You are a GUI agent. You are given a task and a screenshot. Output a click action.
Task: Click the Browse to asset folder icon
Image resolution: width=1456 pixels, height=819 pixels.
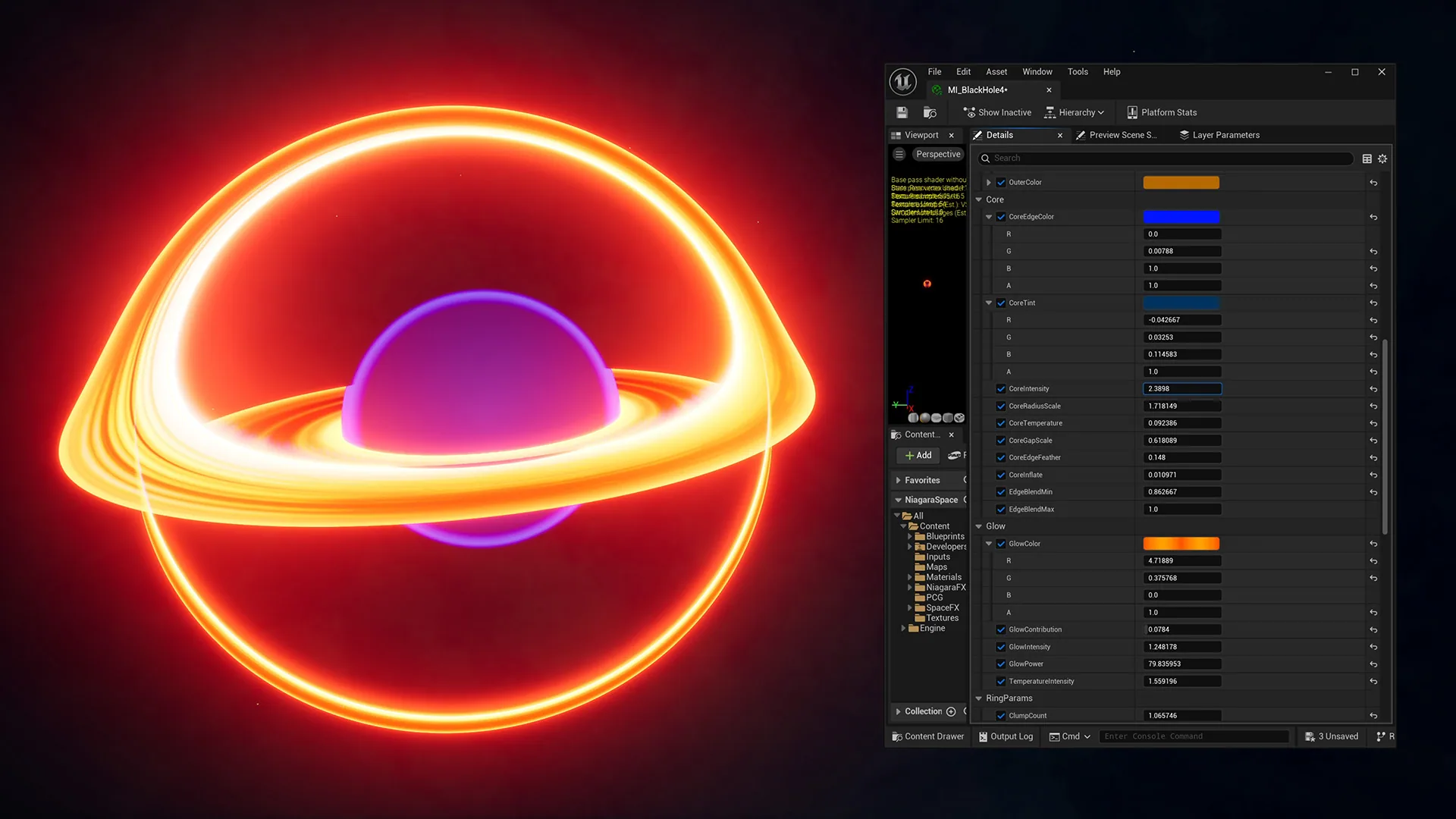(x=930, y=112)
